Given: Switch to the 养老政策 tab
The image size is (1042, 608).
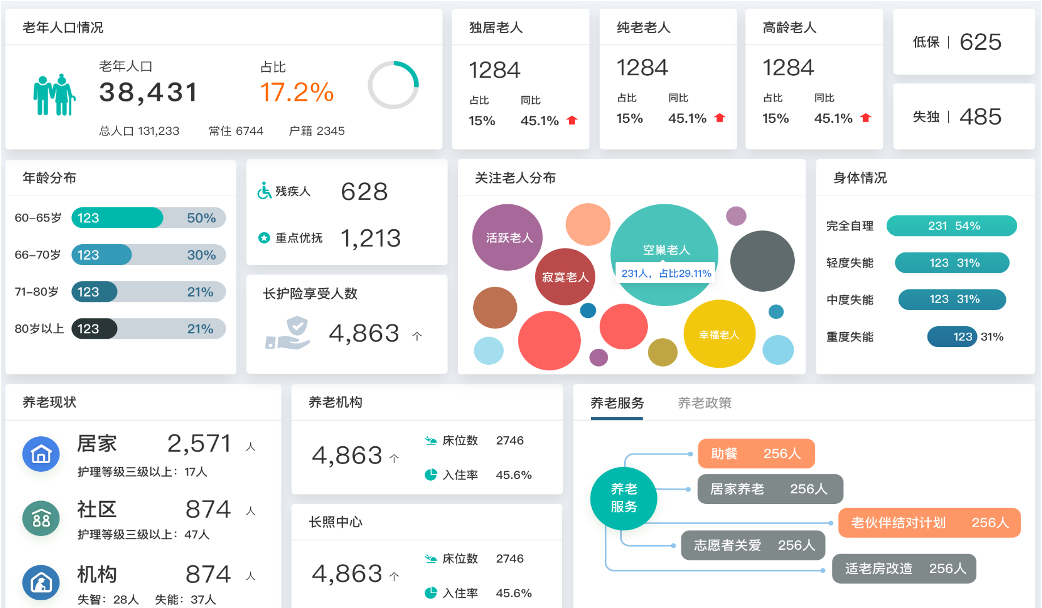Looking at the screenshot, I should pyautogui.click(x=704, y=403).
